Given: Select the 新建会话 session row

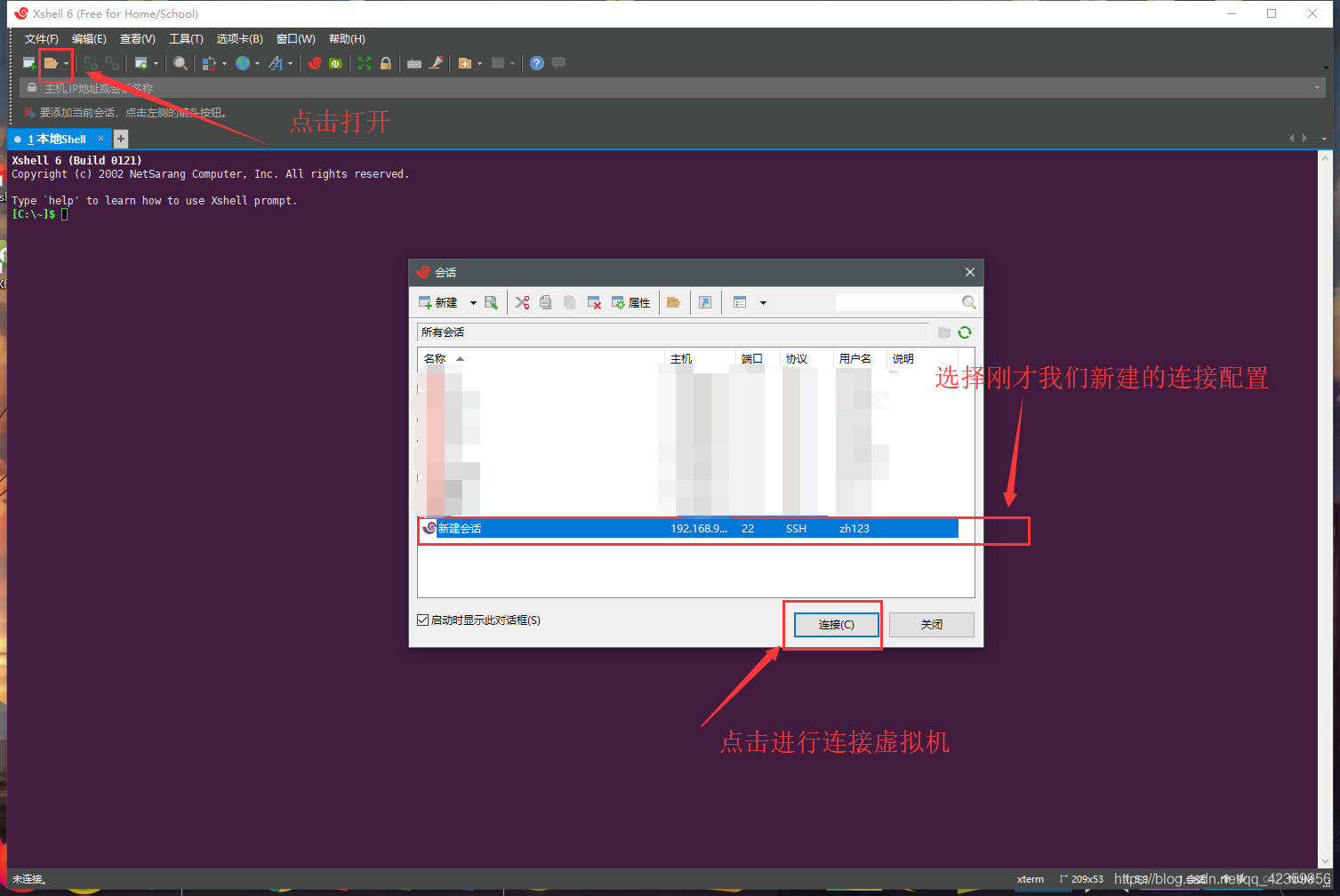Looking at the screenshot, I should 688,529.
